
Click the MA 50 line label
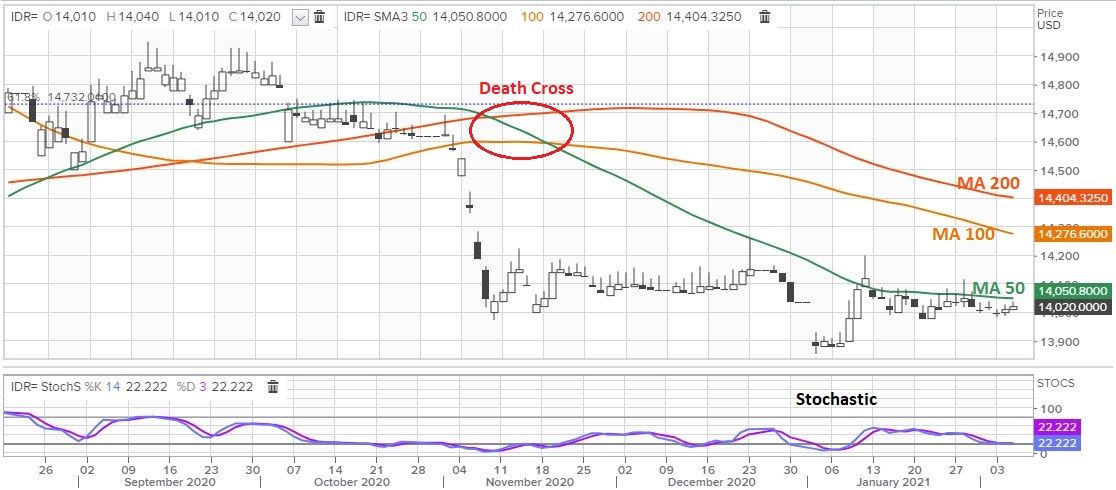click(x=998, y=288)
